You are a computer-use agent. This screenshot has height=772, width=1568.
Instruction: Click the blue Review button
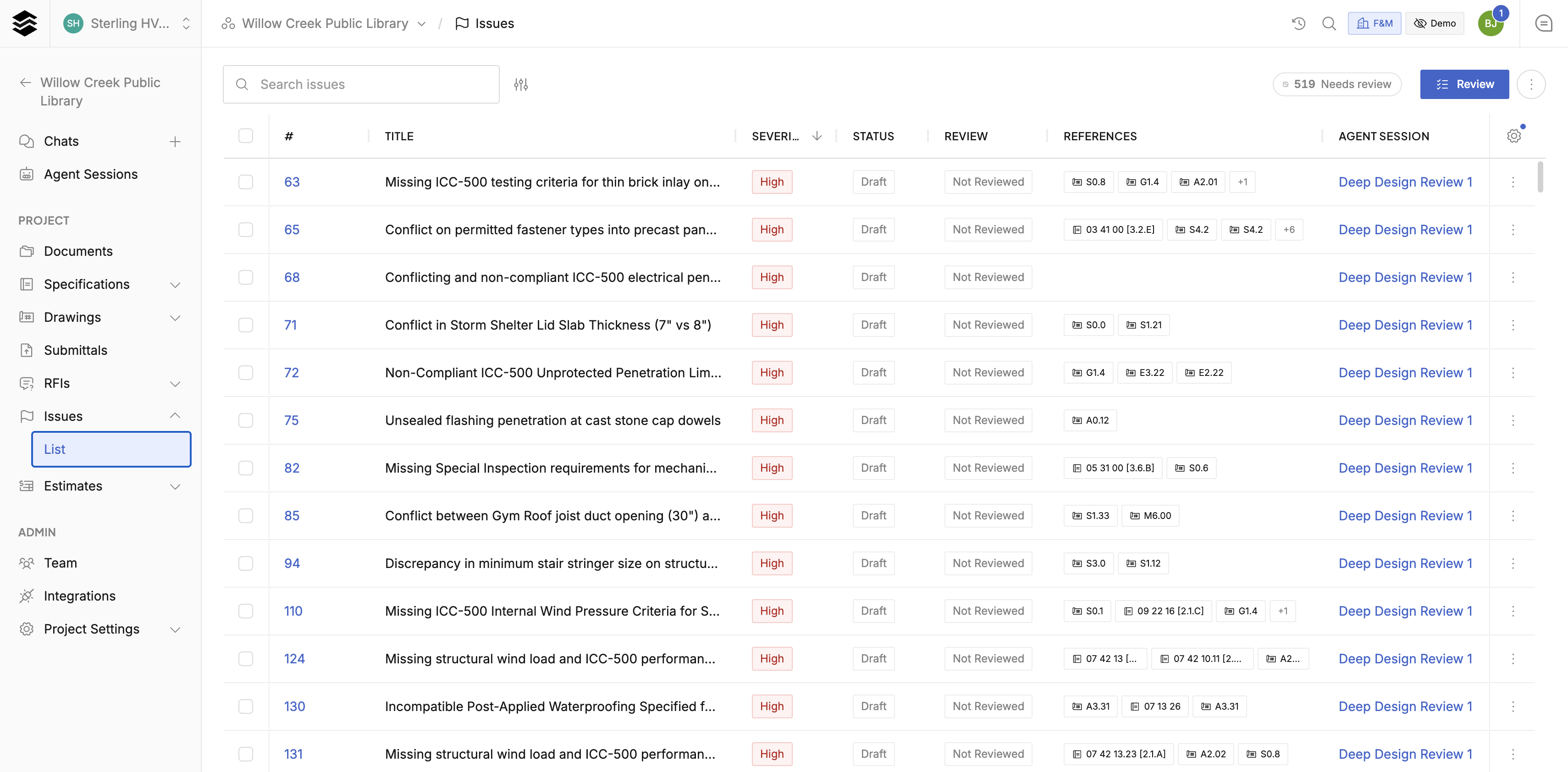coord(1463,84)
